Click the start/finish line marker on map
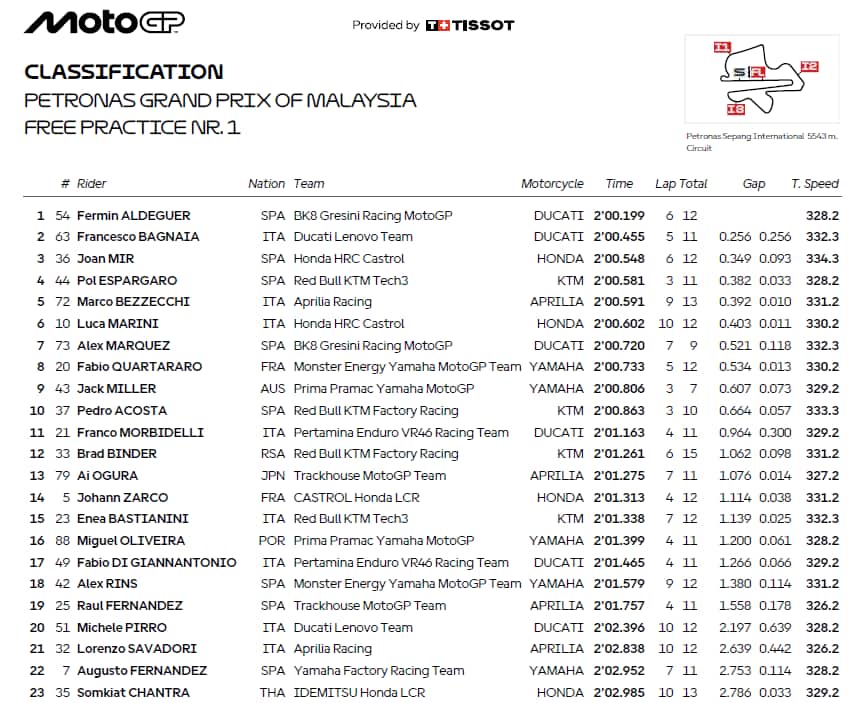Viewport: 854px width, 703px height. pos(750,72)
